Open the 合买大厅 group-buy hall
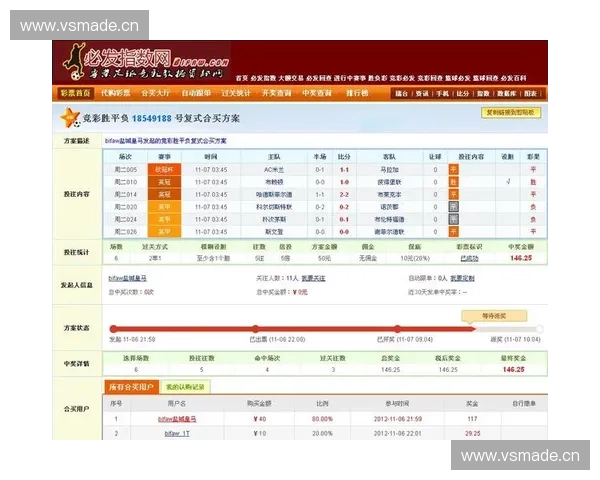Screen dimensions: 600x480 156,93
